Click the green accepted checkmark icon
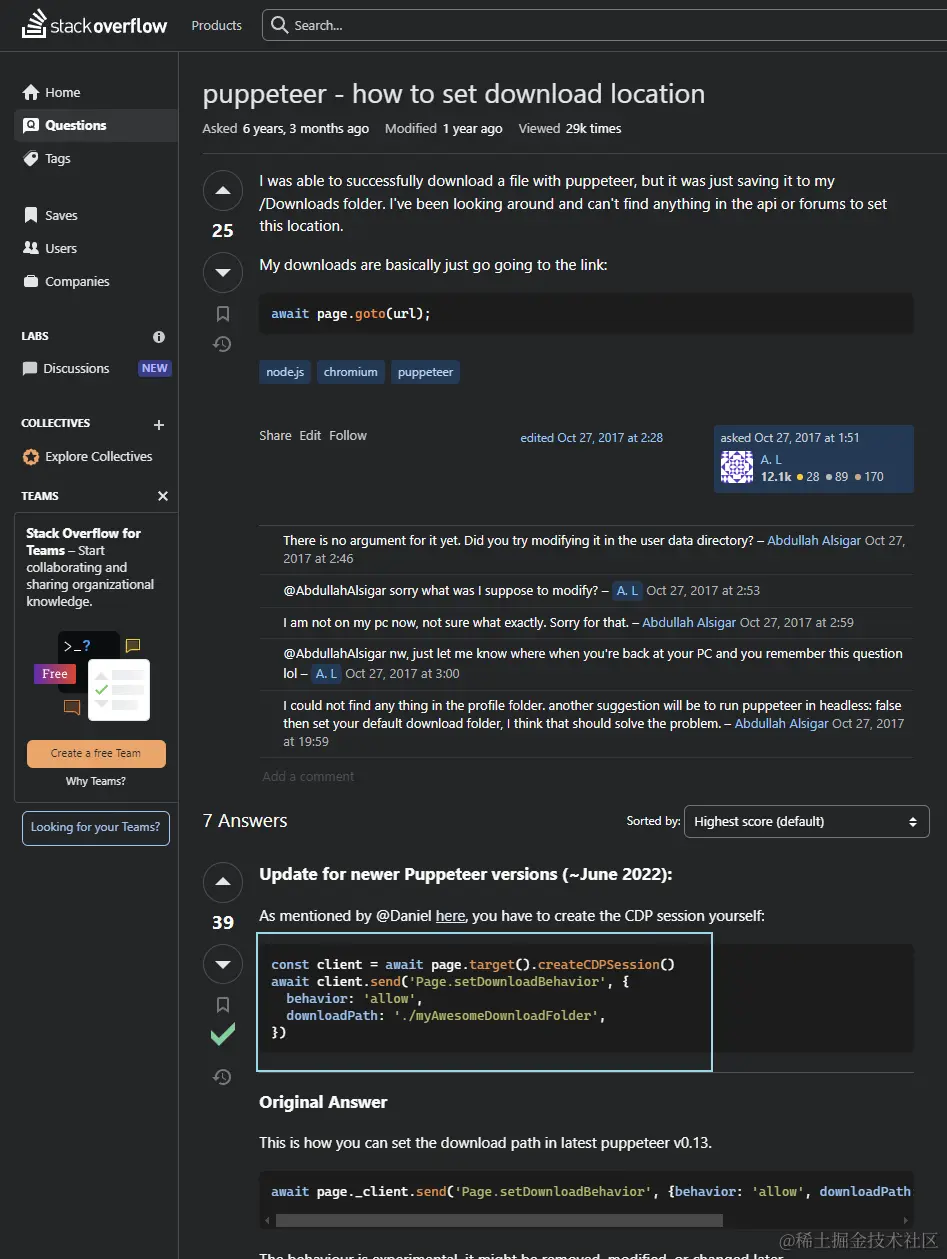Screen dimensions: 947x1259 click(222, 1035)
